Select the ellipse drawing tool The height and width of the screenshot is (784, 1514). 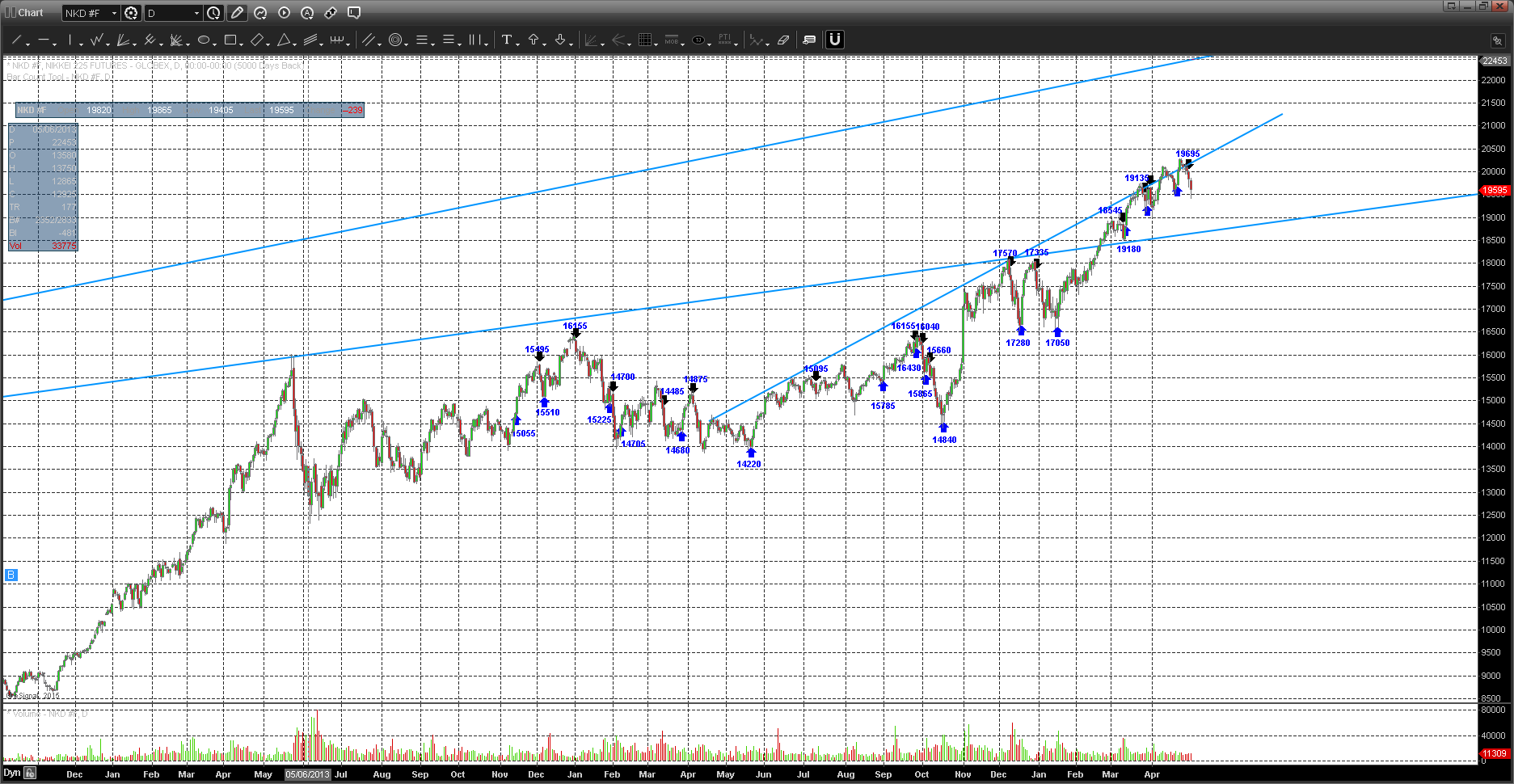coord(204,40)
